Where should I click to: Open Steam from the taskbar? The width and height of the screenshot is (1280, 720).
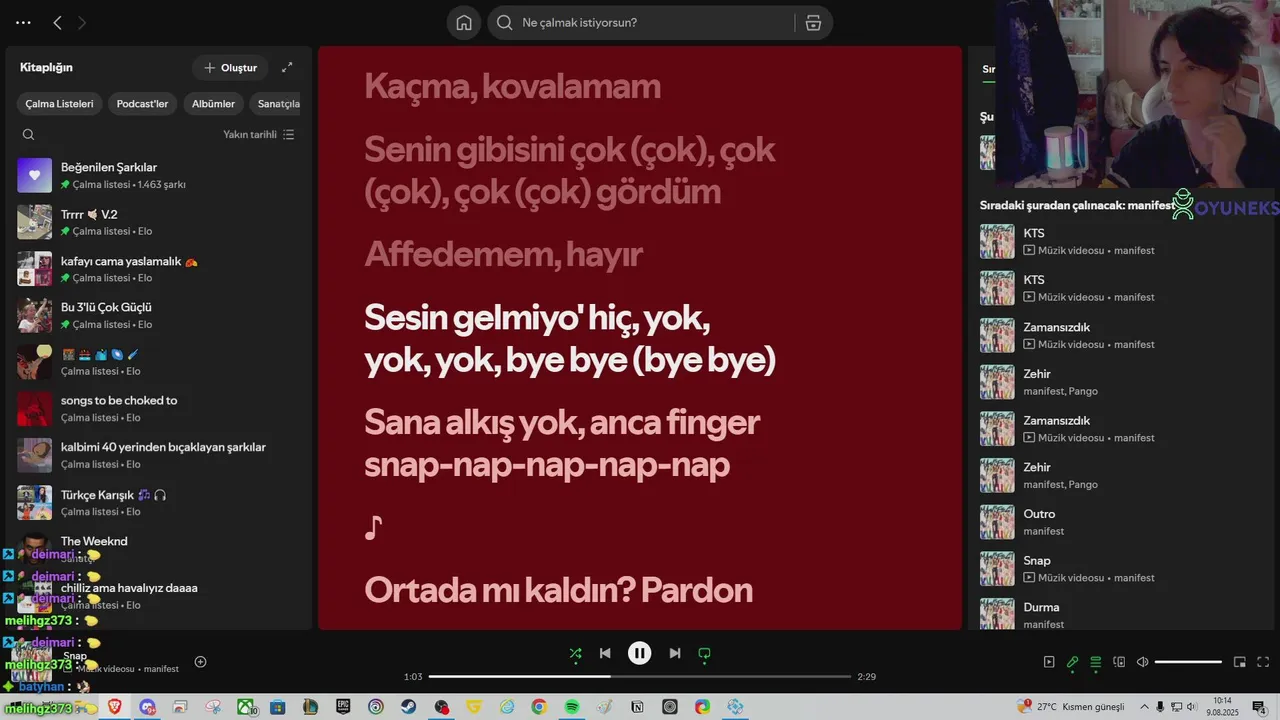tap(408, 707)
